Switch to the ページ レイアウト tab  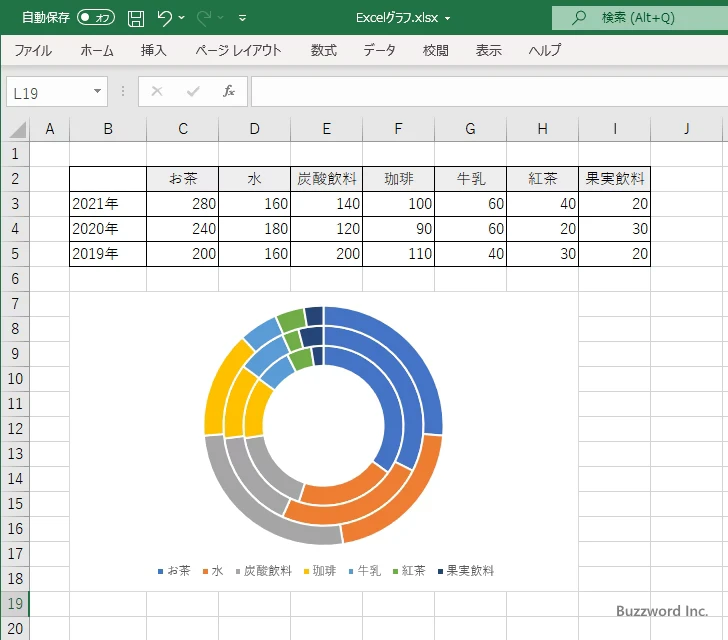point(238,50)
